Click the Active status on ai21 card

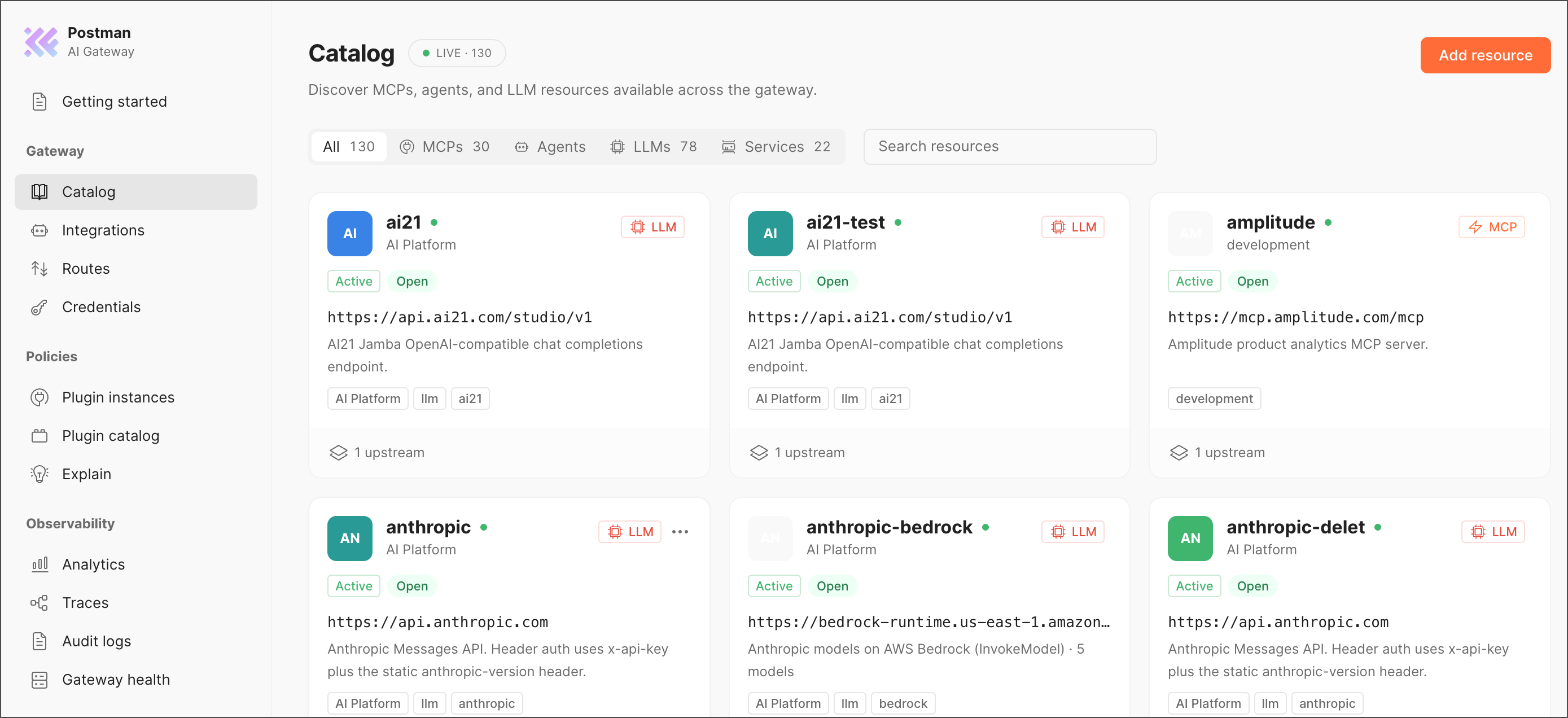tap(354, 281)
